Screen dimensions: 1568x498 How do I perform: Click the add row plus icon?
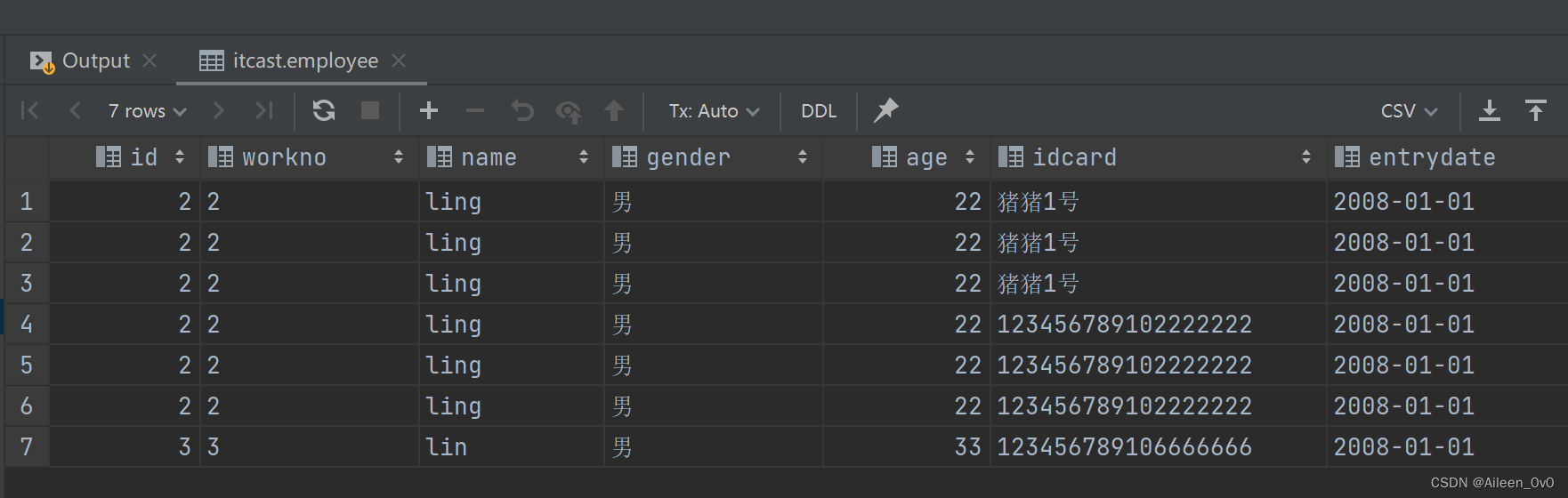point(429,110)
